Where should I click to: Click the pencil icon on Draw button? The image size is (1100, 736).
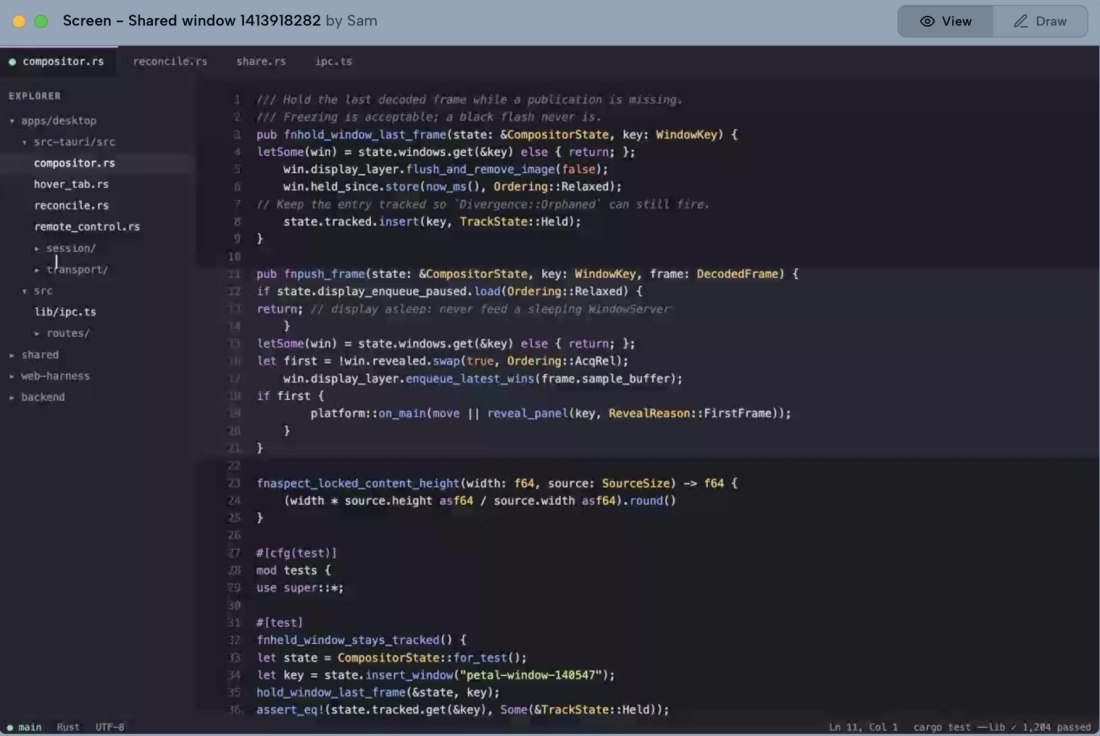pos(1021,21)
